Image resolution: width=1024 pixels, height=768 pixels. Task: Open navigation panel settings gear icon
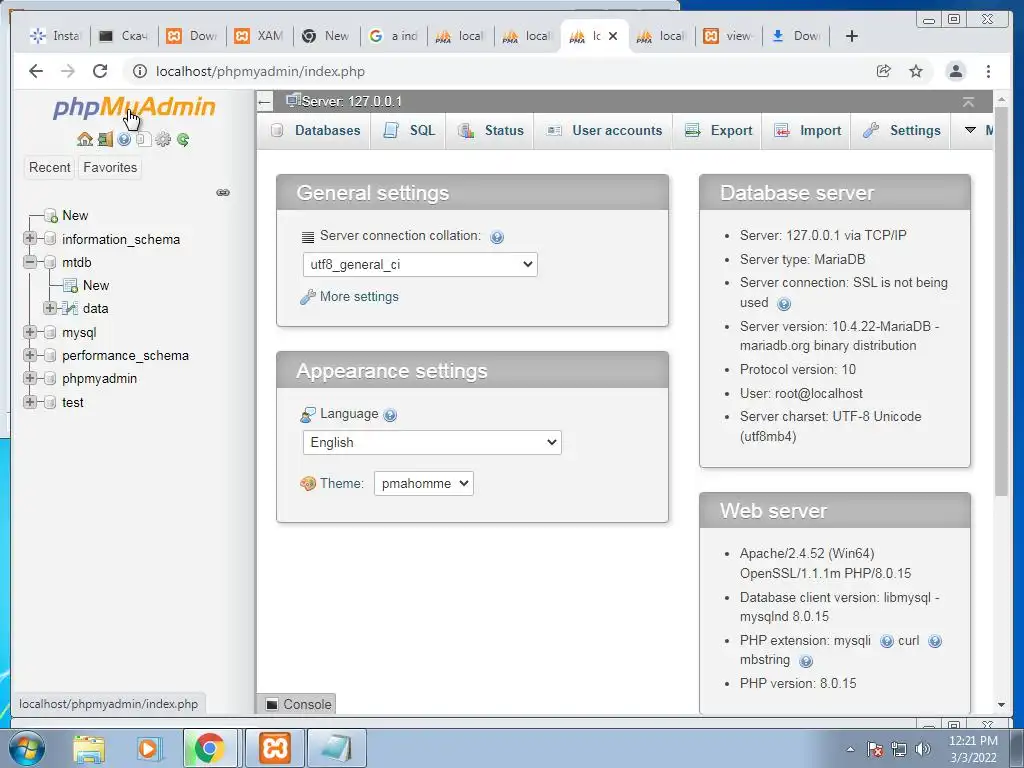click(163, 139)
